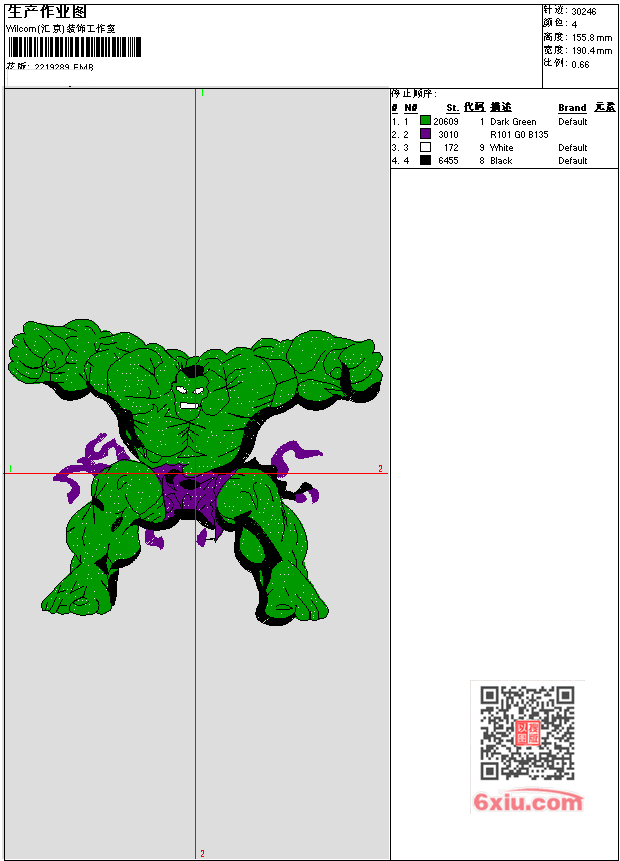Select the St. column header

452,108
